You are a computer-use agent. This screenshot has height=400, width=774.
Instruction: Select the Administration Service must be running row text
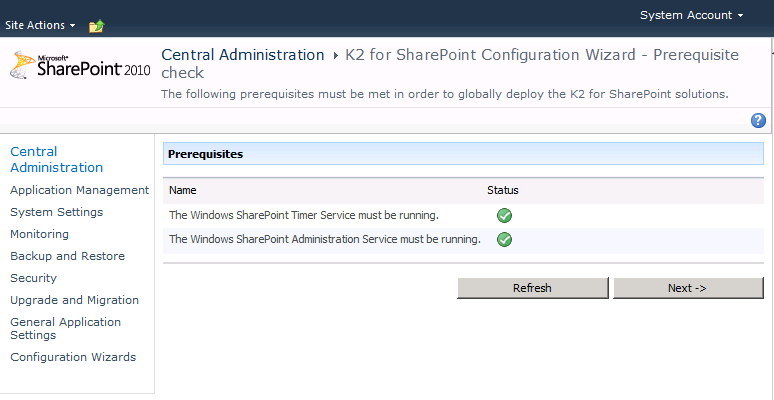325,240
